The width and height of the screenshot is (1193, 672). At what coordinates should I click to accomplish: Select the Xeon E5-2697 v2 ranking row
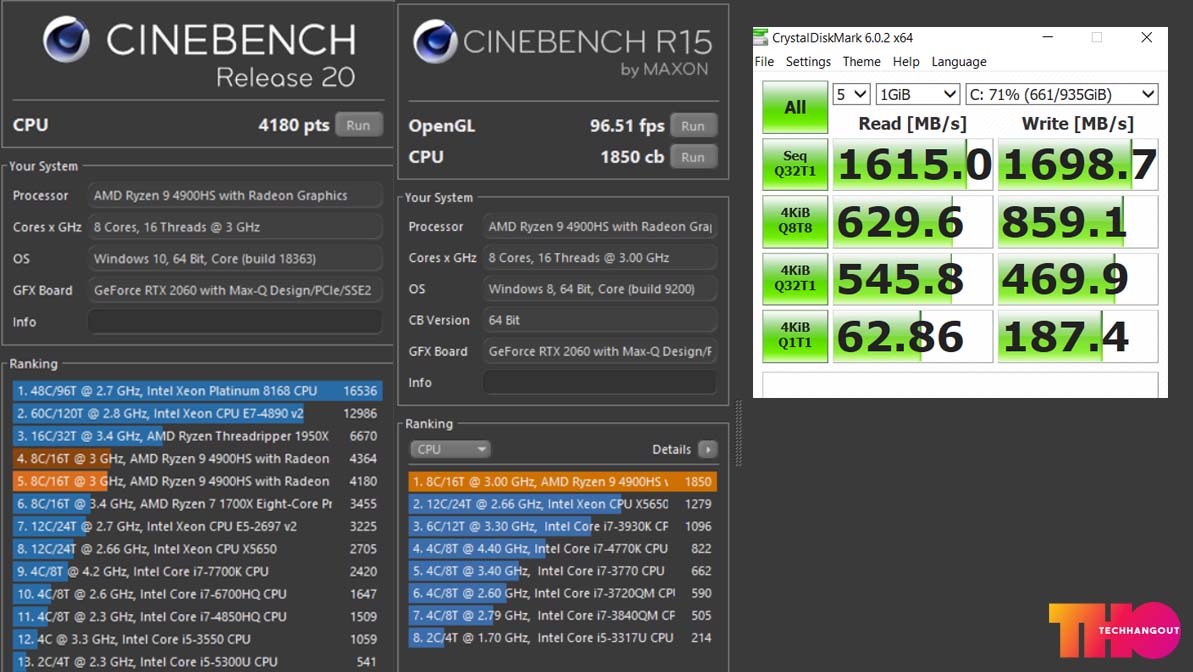[197, 527]
